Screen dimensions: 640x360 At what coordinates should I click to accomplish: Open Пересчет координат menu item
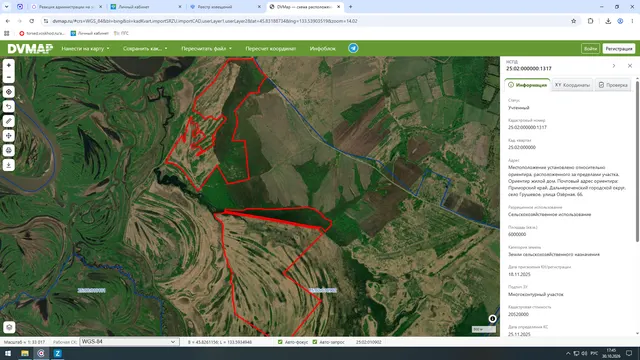271,49
